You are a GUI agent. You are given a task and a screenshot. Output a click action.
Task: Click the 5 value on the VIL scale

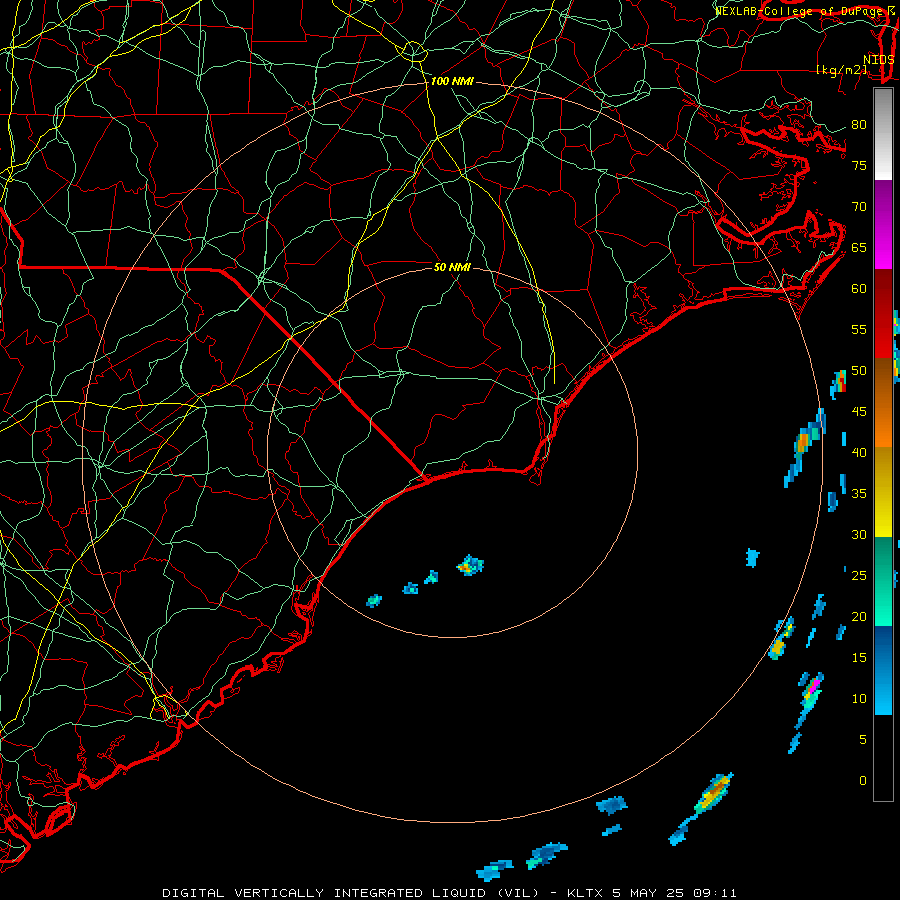pos(863,740)
